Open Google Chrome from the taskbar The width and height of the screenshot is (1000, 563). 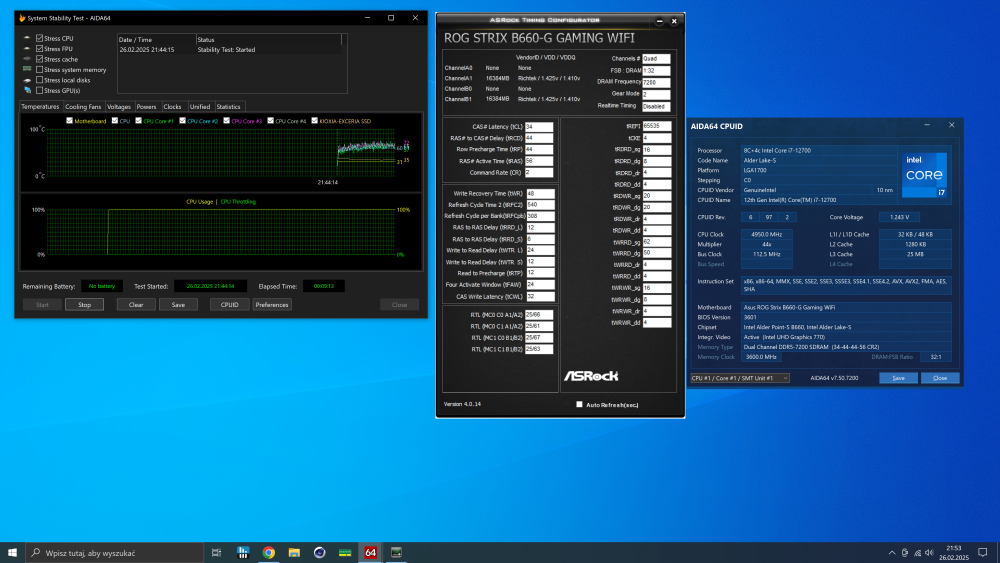click(x=269, y=552)
